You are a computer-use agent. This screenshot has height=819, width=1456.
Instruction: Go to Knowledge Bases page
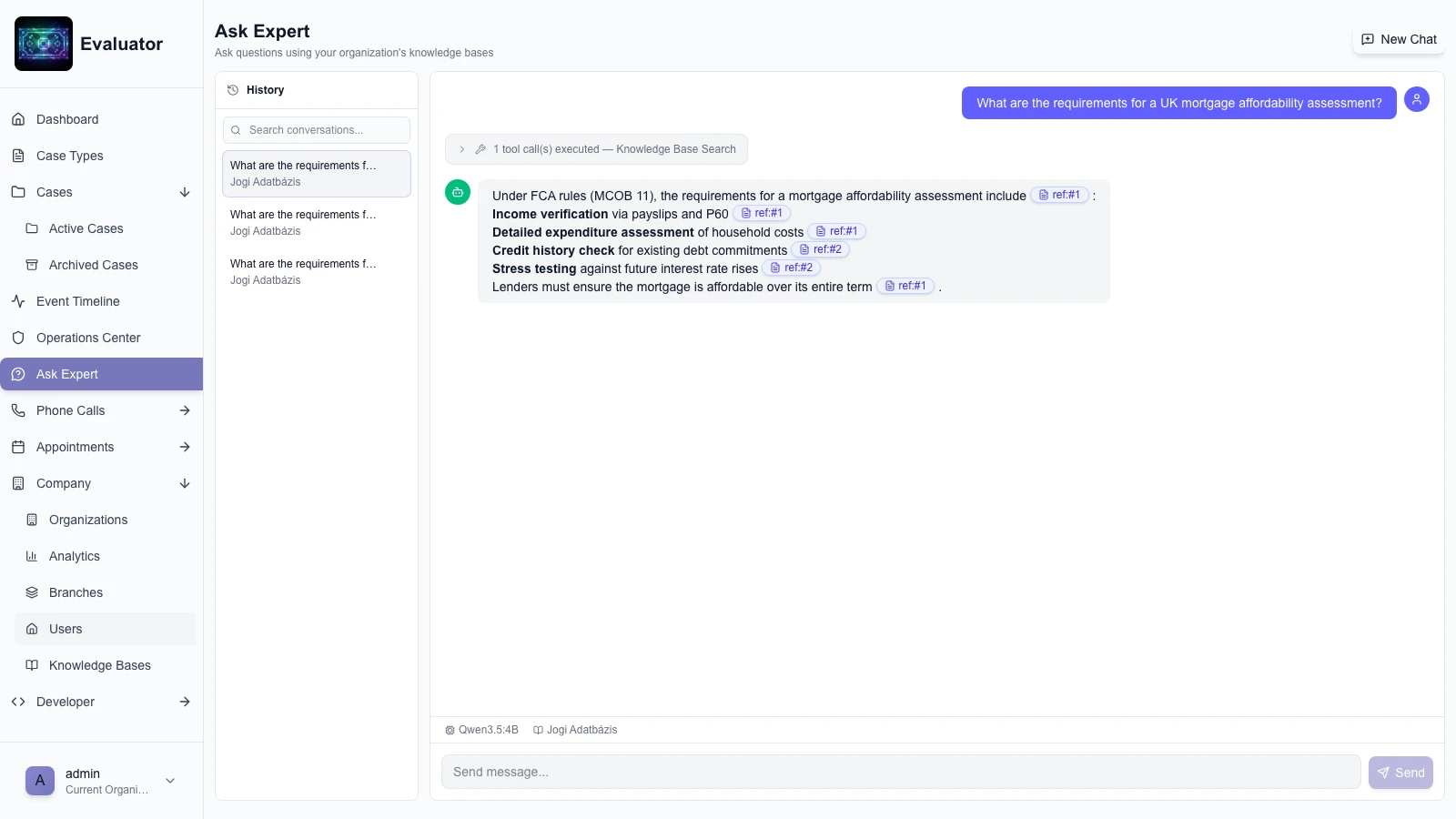pyautogui.click(x=100, y=665)
